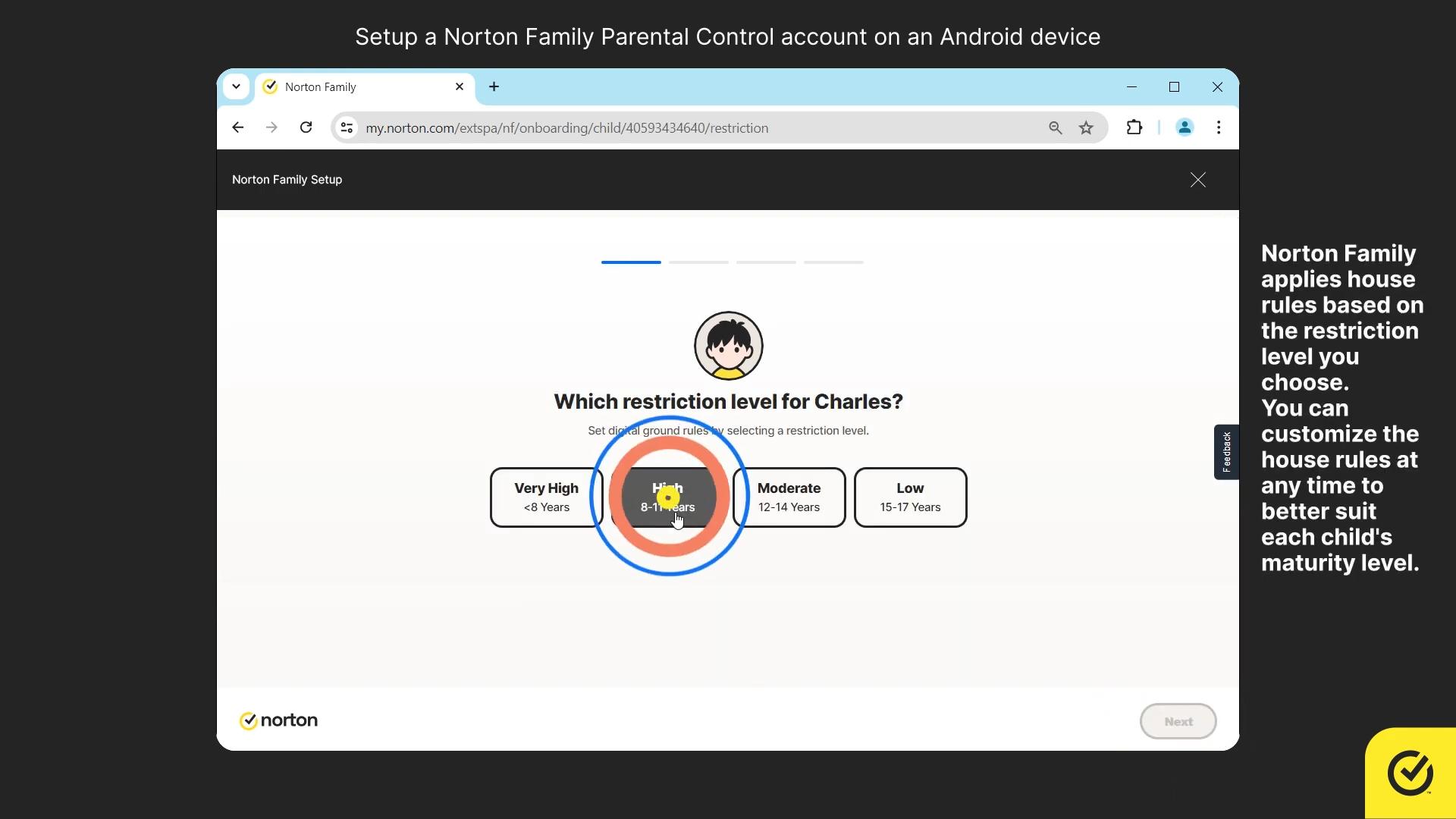Image resolution: width=1456 pixels, height=819 pixels.
Task: Open the browser extensions puzzle icon
Action: [1134, 127]
